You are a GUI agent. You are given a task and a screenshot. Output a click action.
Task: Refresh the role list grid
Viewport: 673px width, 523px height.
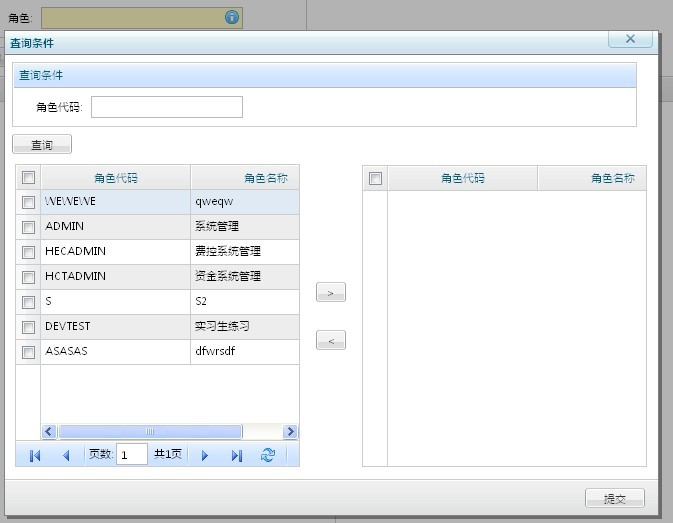[x=267, y=455]
